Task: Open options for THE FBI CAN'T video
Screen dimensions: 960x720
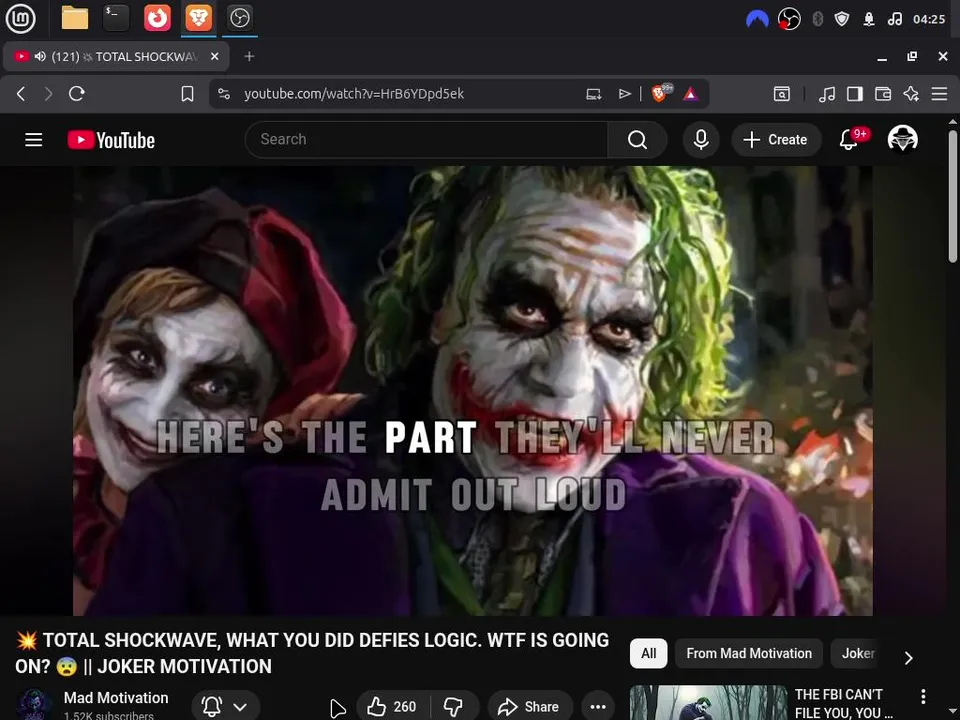Action: click(x=923, y=696)
